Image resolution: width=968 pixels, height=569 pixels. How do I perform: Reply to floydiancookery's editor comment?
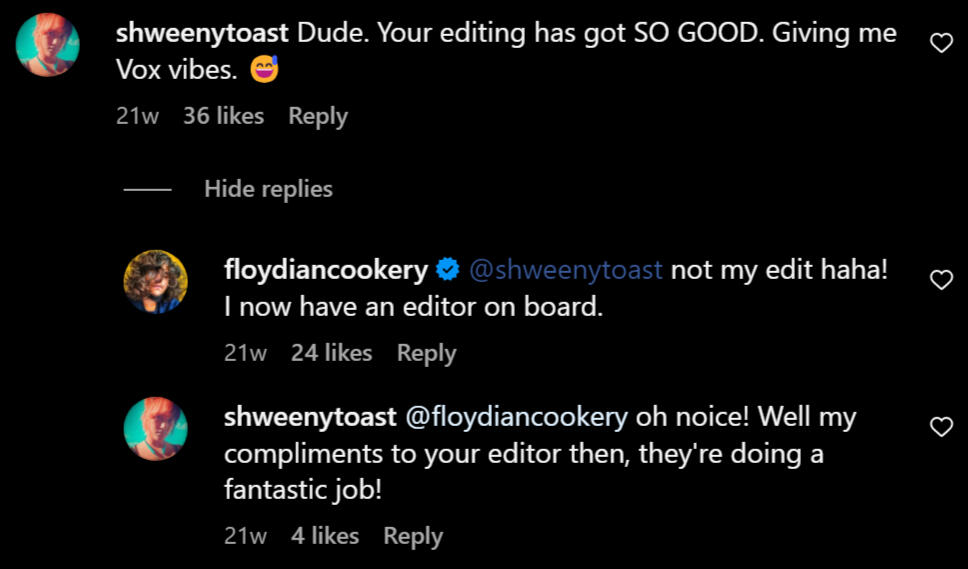click(x=426, y=353)
